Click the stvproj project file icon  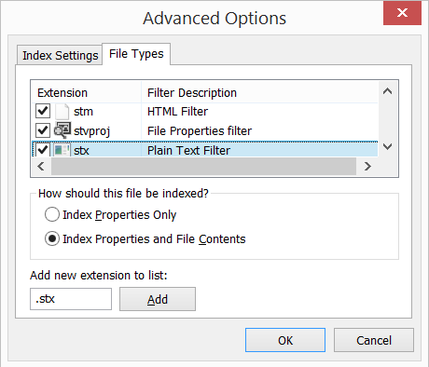click(62, 130)
